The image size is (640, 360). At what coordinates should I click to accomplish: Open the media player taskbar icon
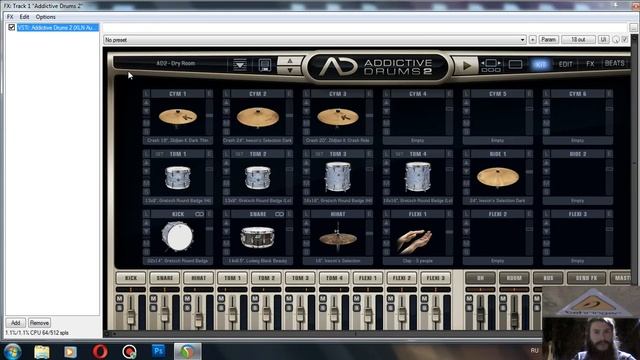click(x=70, y=351)
